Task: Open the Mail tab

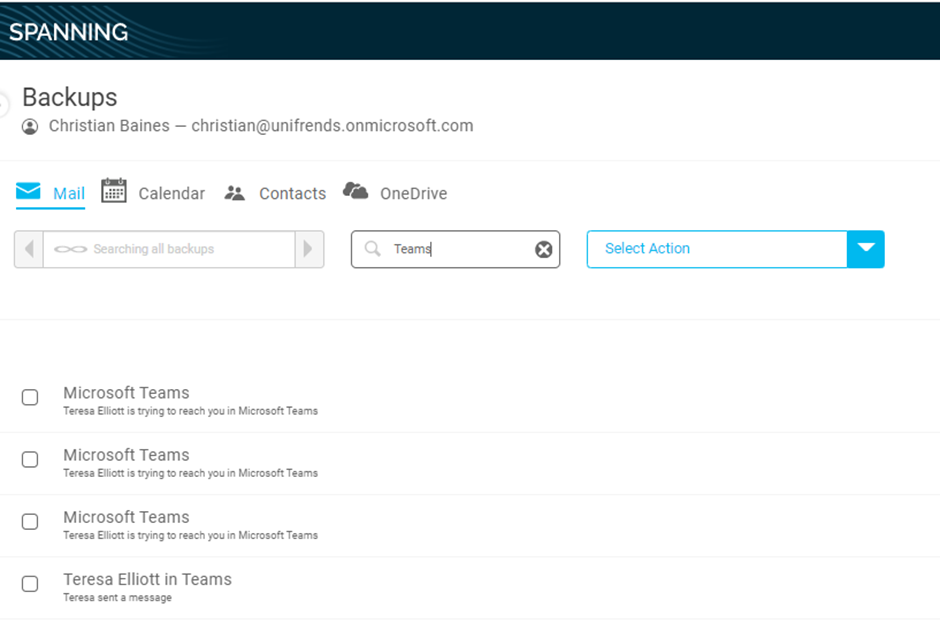Action: click(x=50, y=193)
